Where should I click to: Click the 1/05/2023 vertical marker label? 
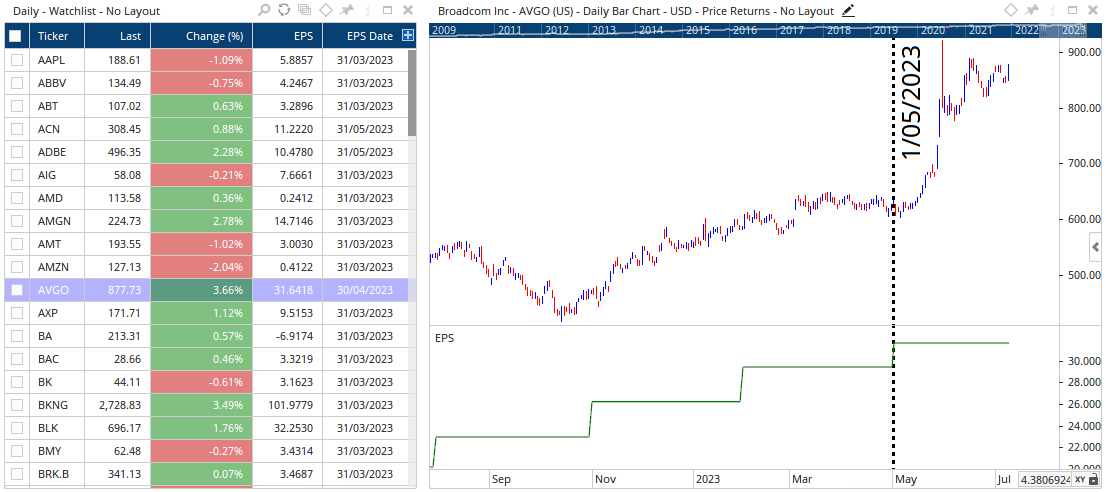click(912, 102)
